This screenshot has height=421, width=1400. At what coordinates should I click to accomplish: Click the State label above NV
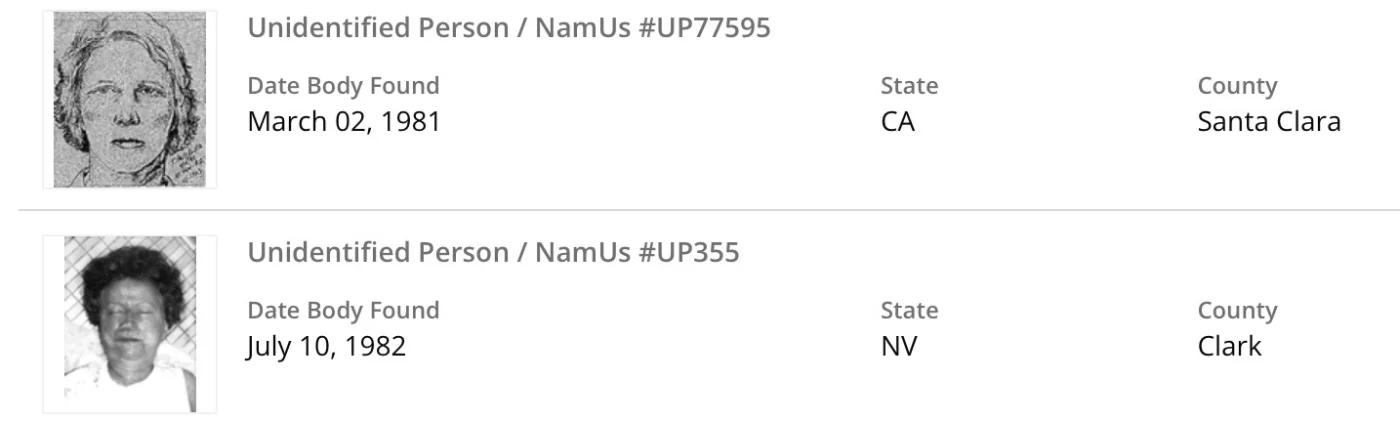pyautogui.click(x=909, y=310)
